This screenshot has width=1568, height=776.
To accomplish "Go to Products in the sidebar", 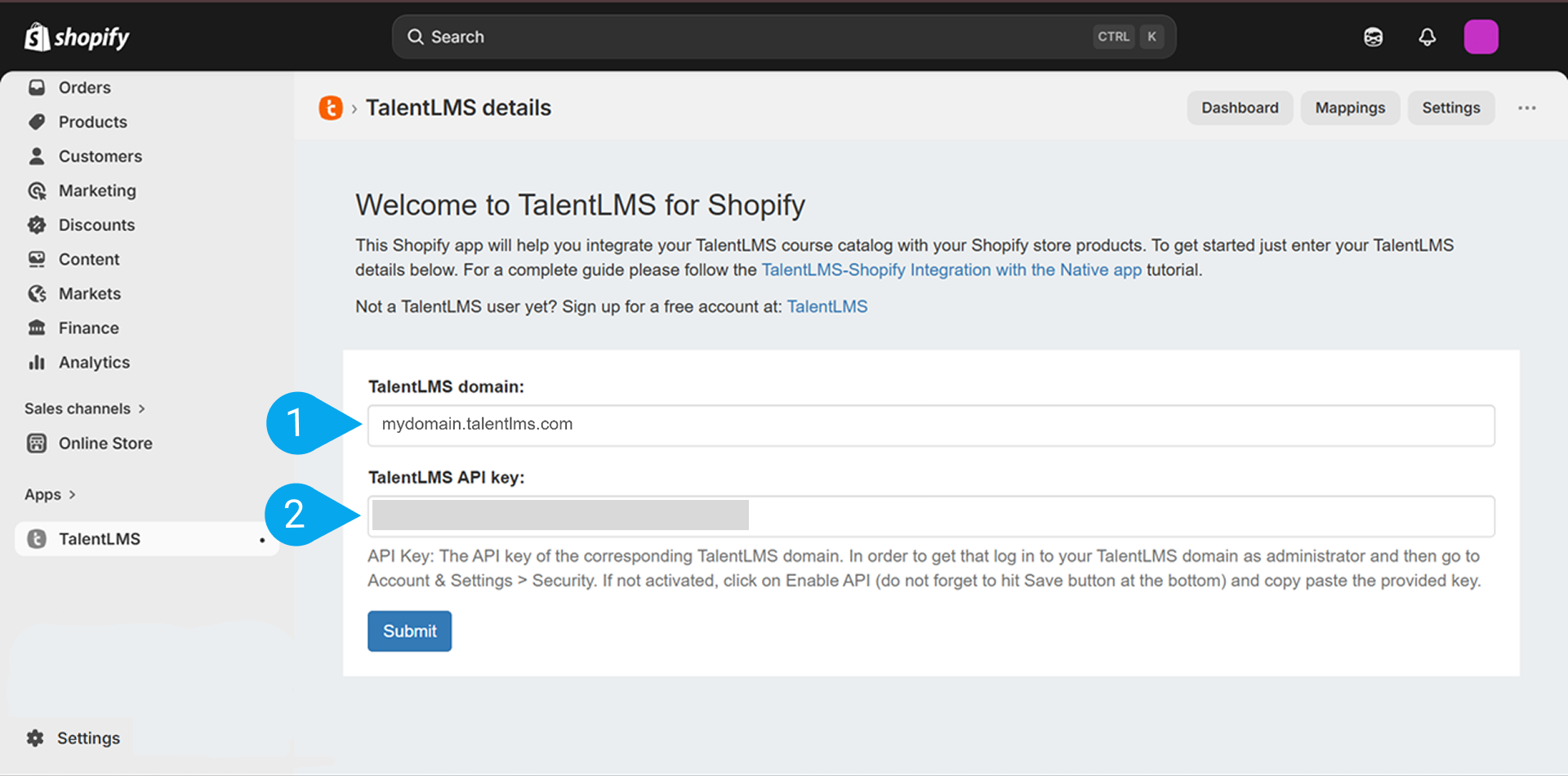I will (93, 122).
